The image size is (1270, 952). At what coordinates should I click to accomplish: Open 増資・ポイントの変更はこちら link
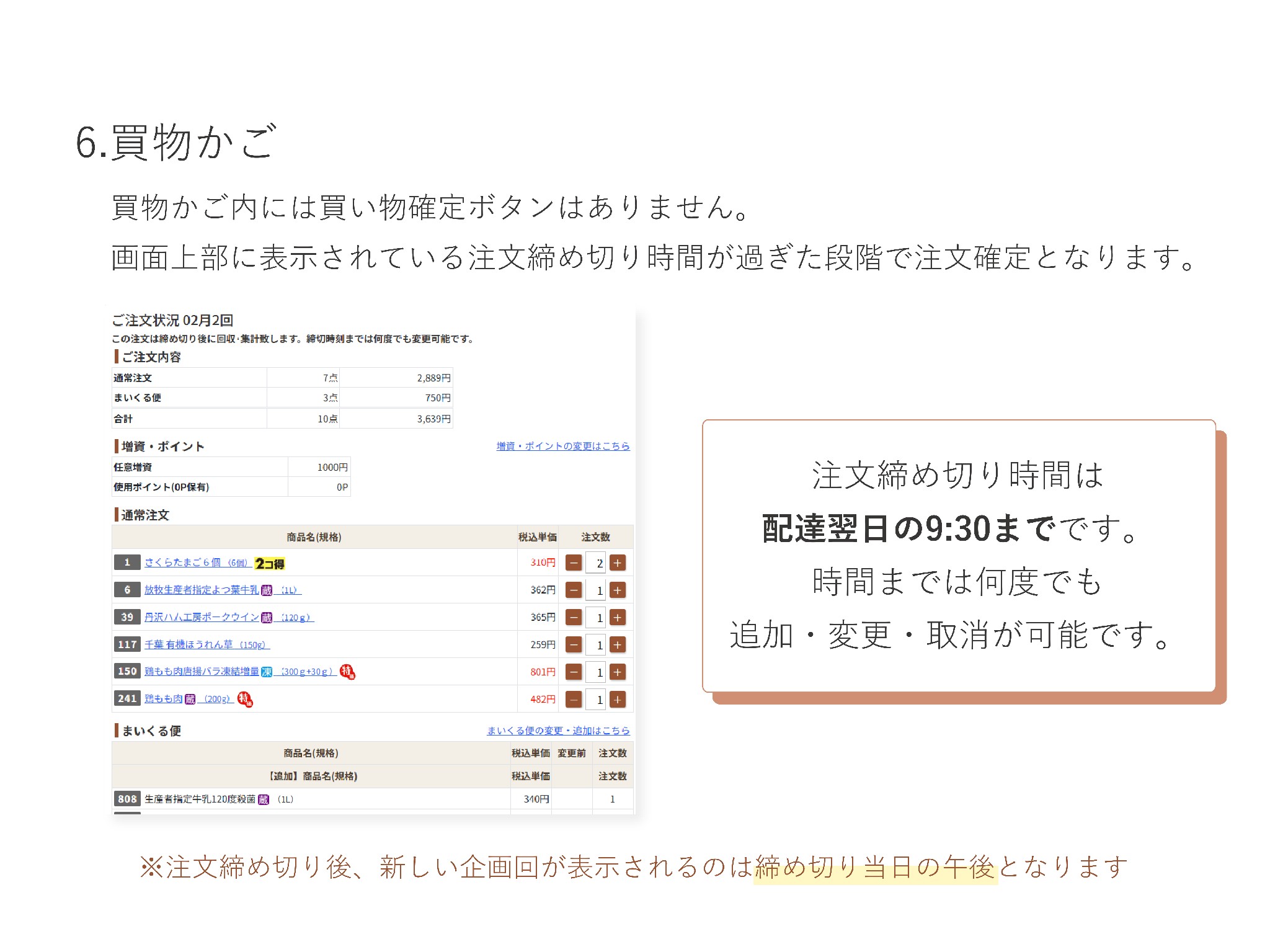[x=562, y=446]
